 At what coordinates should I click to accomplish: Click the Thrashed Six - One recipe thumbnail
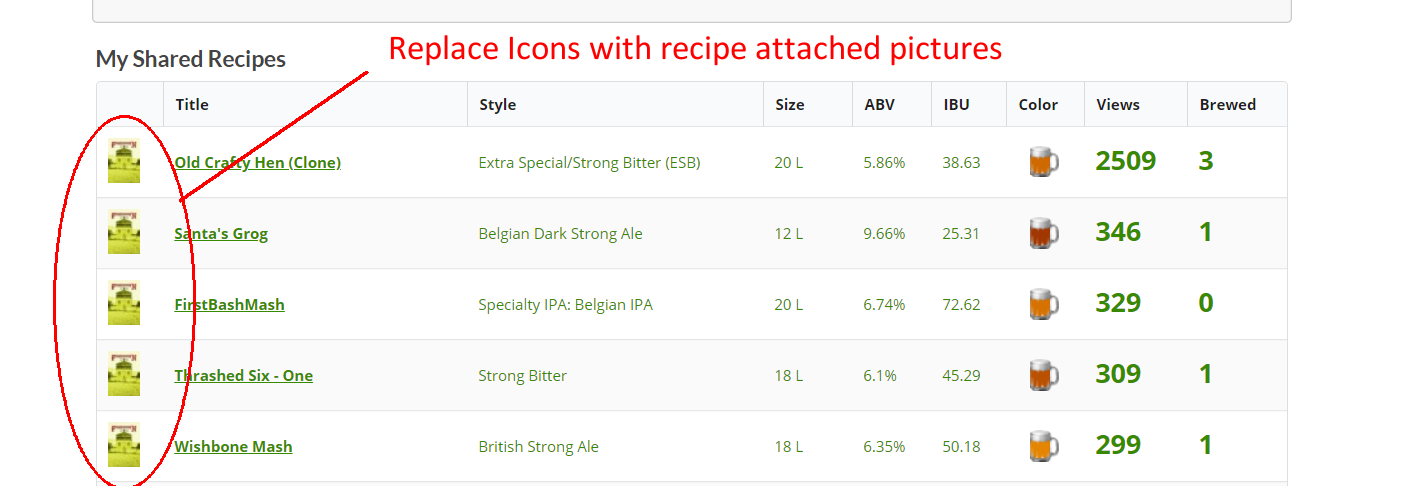tap(124, 374)
